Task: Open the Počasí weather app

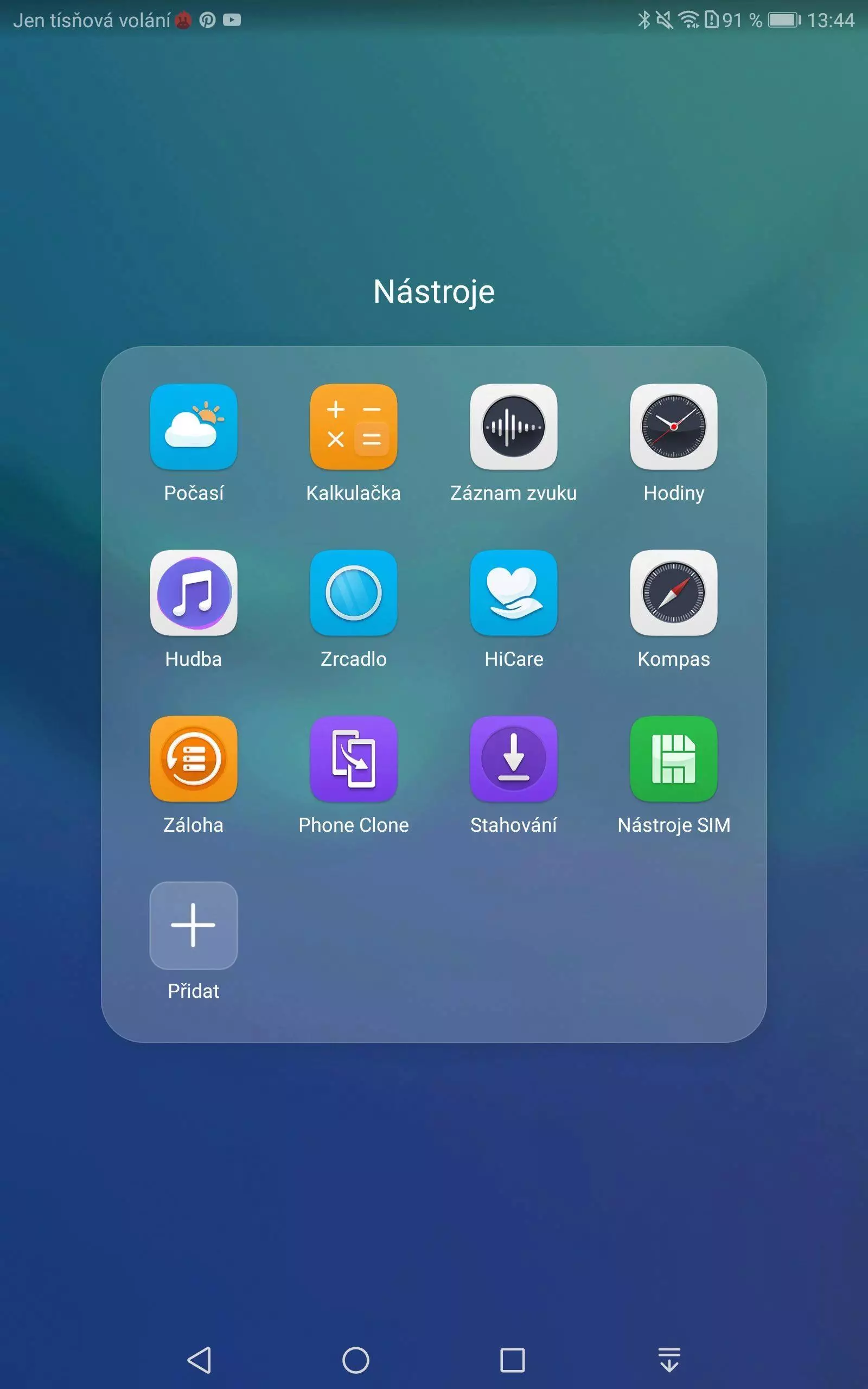Action: (x=194, y=426)
